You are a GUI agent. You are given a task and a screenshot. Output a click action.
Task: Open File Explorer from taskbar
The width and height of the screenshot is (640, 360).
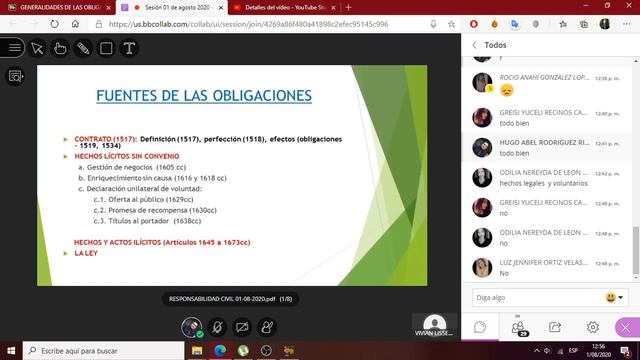click(197, 351)
